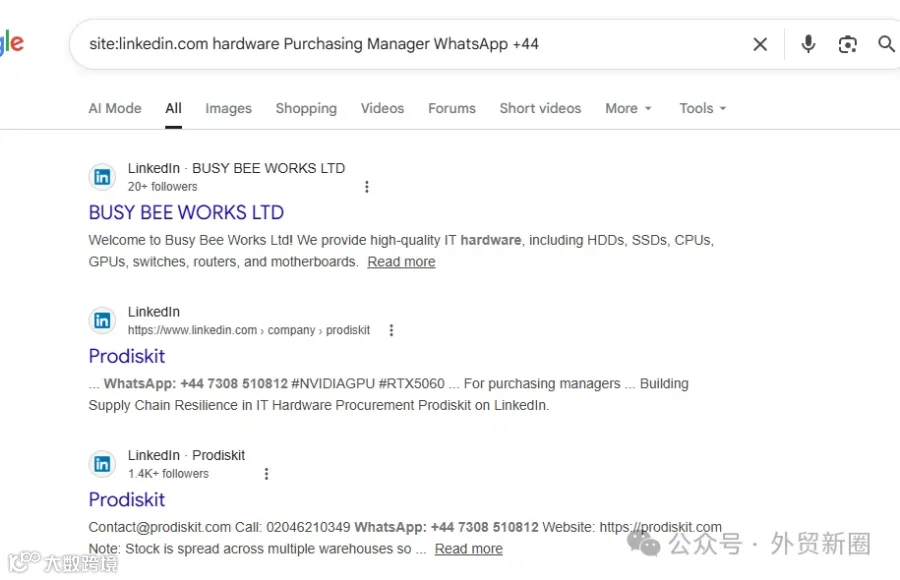900x580 pixels.
Task: Expand the More dropdown
Action: click(629, 108)
